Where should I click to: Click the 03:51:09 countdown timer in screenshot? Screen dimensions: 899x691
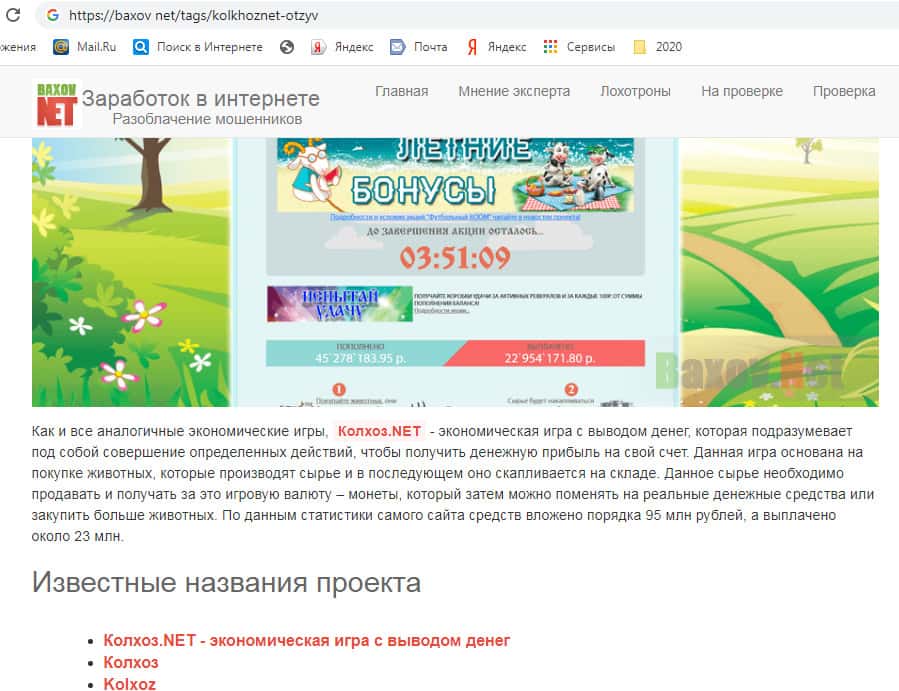click(x=455, y=257)
